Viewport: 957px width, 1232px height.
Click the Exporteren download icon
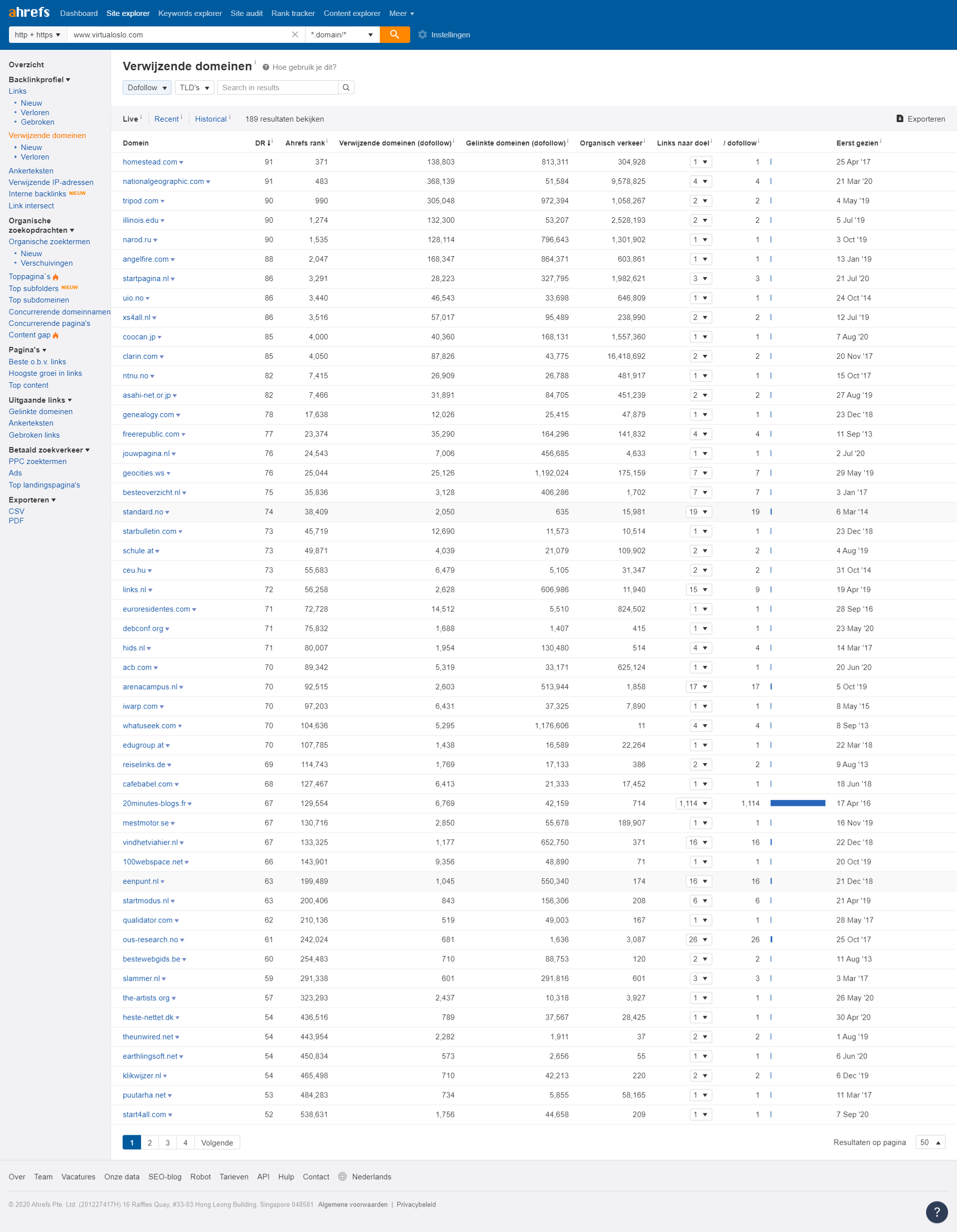pos(900,119)
